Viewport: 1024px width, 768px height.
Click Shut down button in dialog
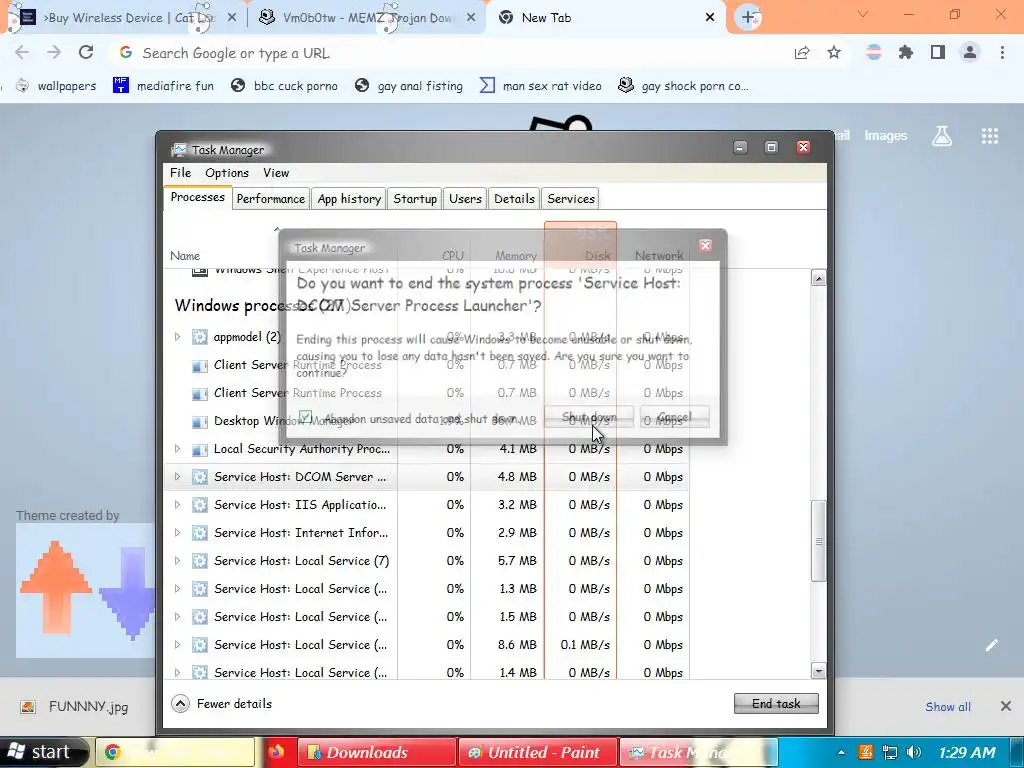[588, 417]
